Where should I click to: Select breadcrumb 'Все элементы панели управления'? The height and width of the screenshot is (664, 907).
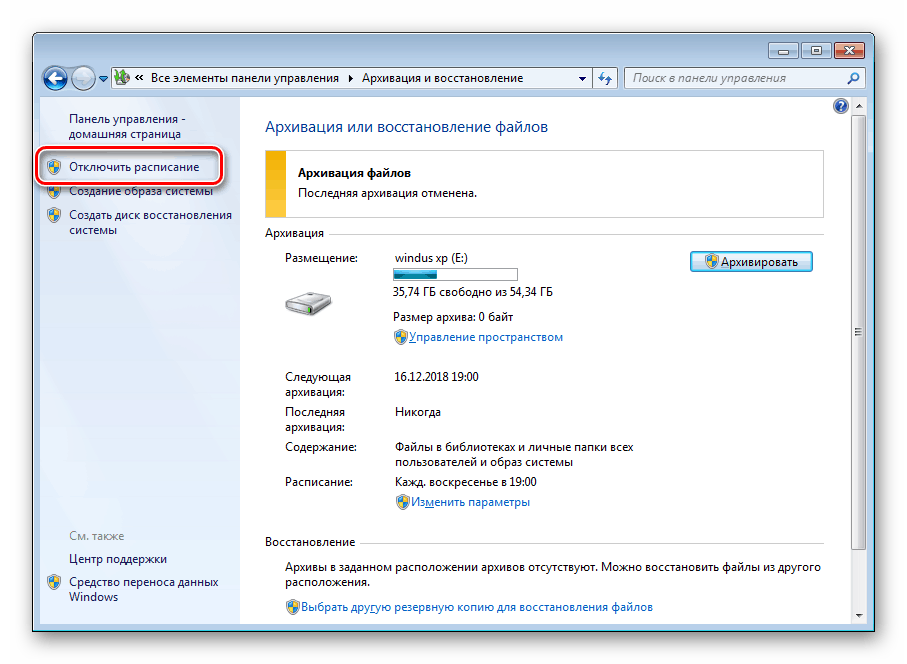click(x=245, y=78)
